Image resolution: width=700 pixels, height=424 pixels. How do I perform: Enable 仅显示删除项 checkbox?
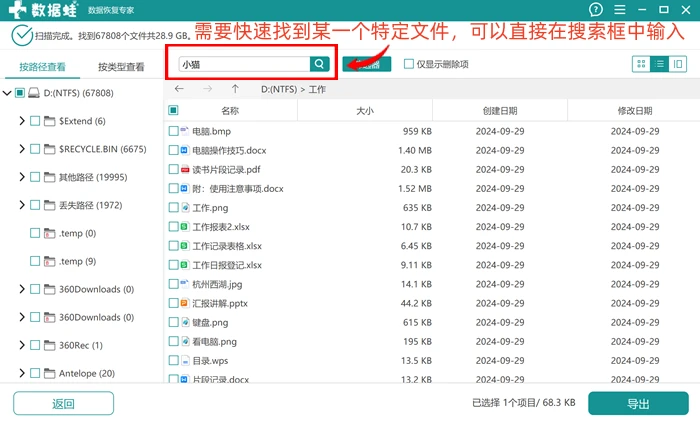408,64
